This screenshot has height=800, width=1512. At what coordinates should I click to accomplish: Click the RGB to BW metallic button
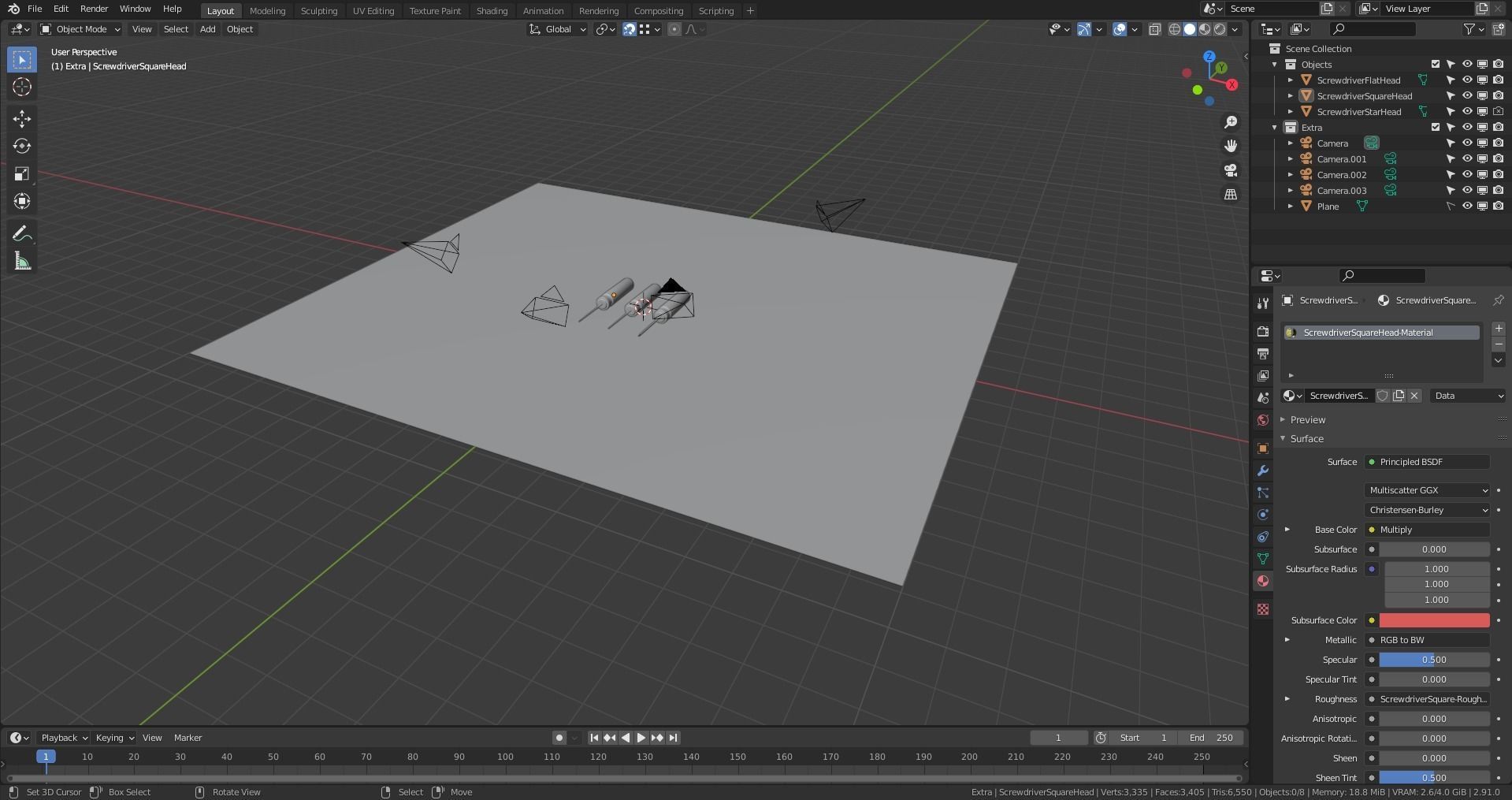click(x=1428, y=640)
